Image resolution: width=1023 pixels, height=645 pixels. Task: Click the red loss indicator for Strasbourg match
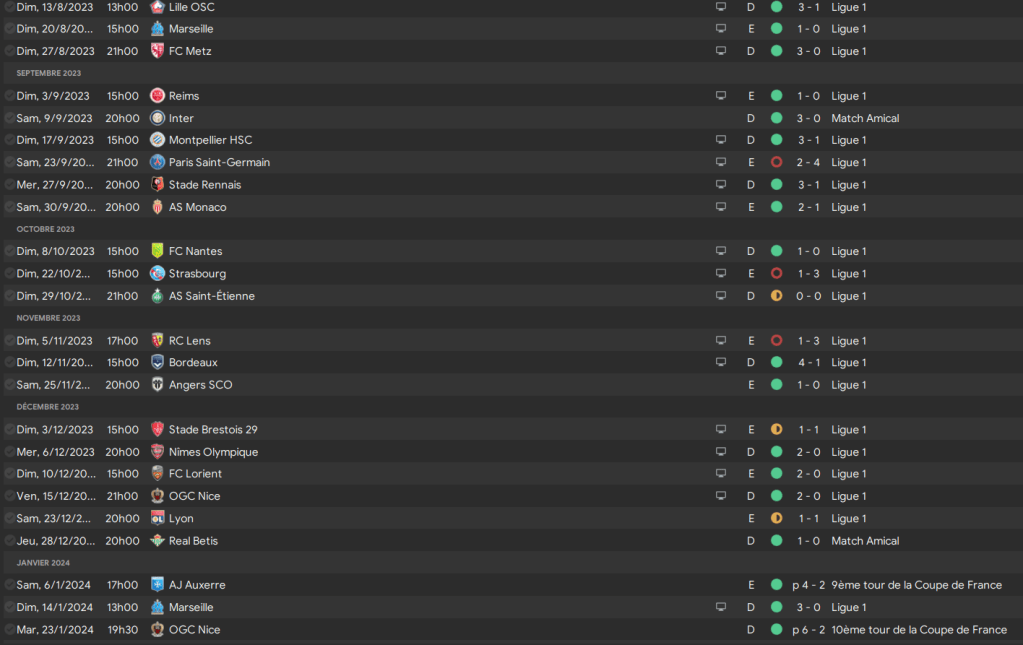(x=776, y=274)
